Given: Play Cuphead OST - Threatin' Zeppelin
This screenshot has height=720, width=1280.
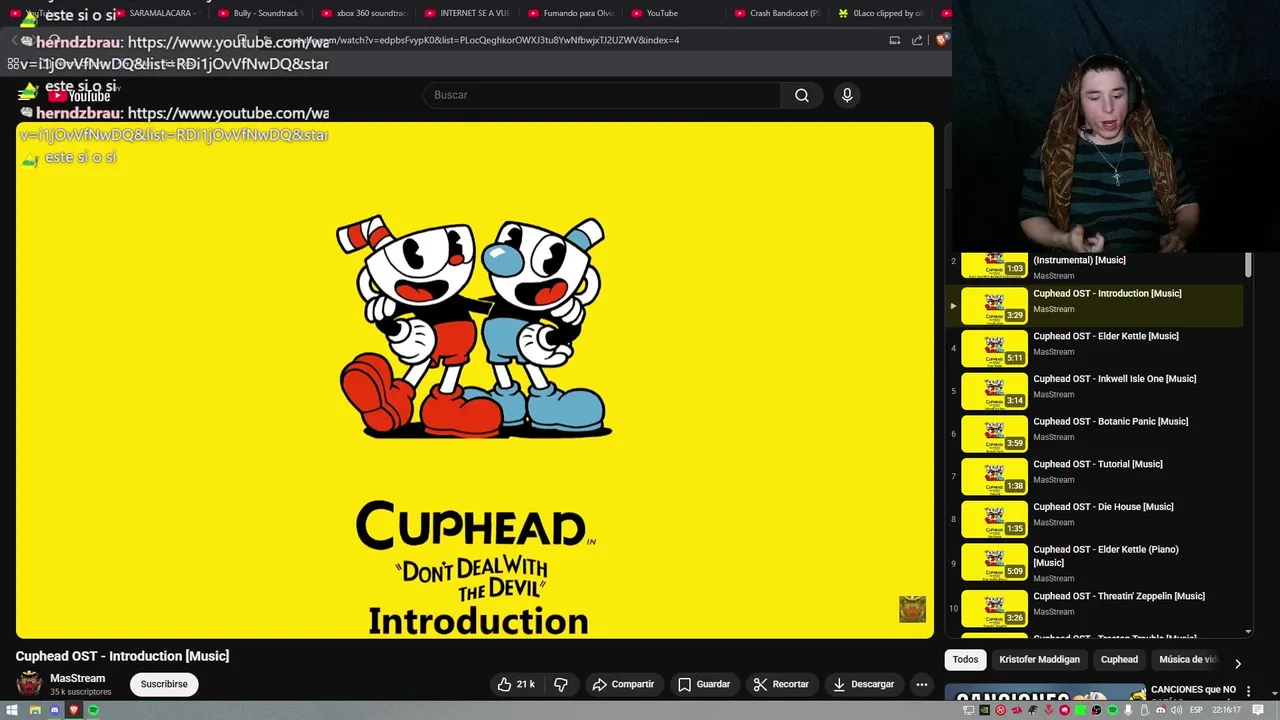Looking at the screenshot, I should [1095, 607].
